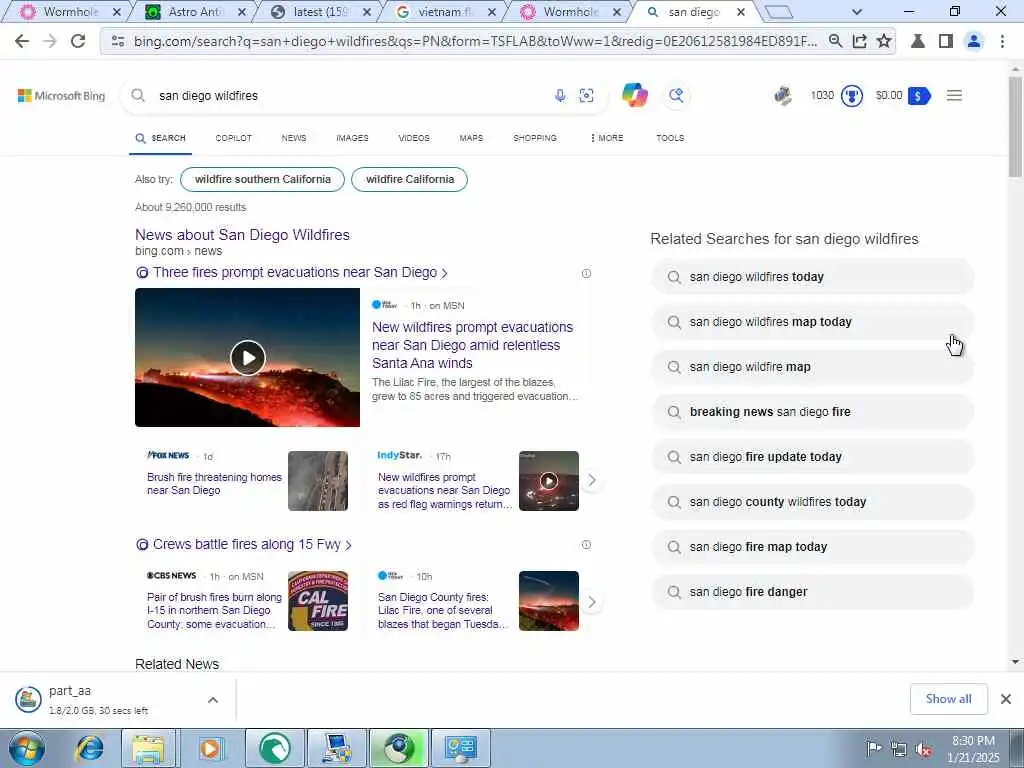This screenshot has height=768, width=1024.
Task: Open visual search camera icon
Action: point(586,96)
